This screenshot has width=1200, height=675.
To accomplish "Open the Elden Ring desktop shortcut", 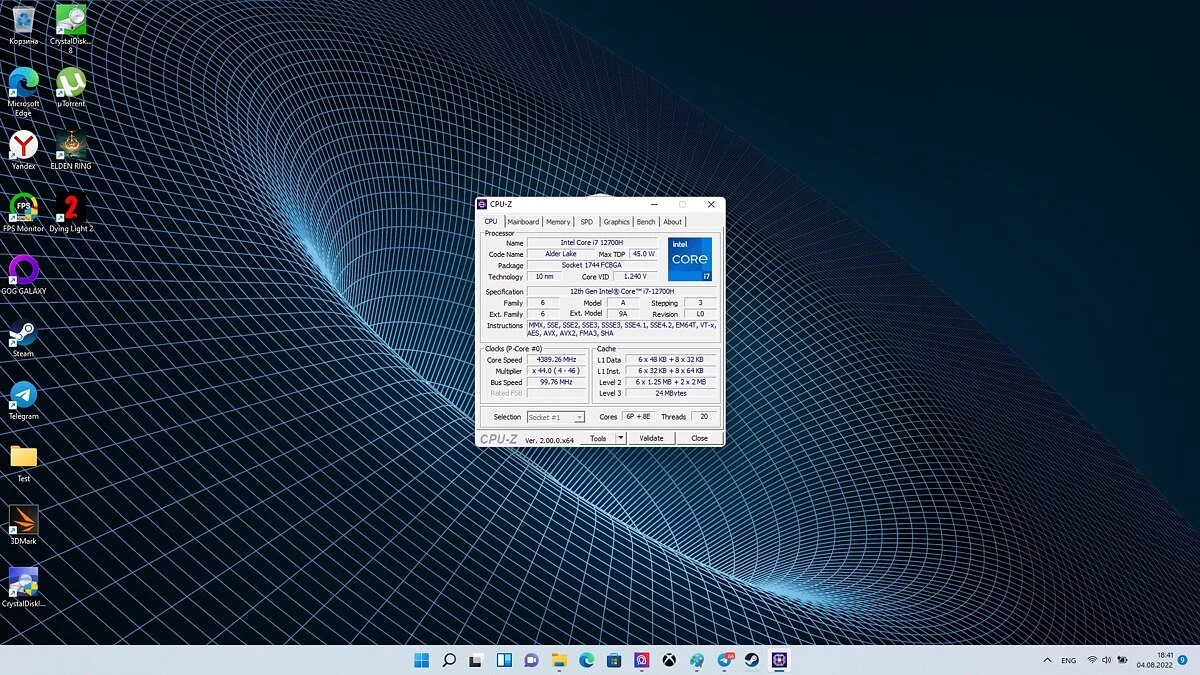I will 70,146.
